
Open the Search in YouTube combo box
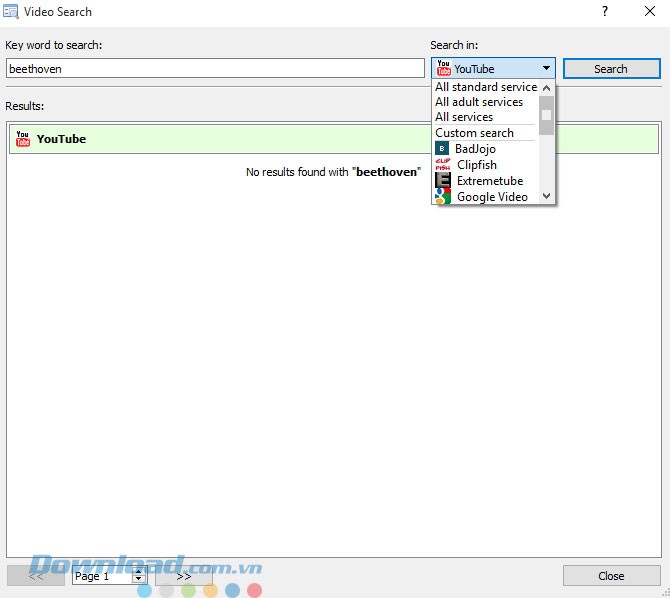click(x=493, y=69)
